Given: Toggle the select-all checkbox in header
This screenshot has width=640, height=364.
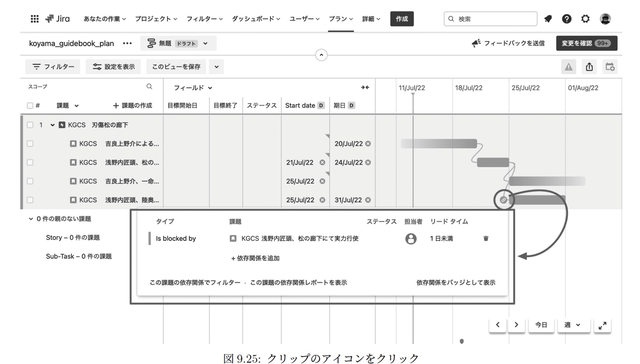Looking at the screenshot, I should click(30, 105).
